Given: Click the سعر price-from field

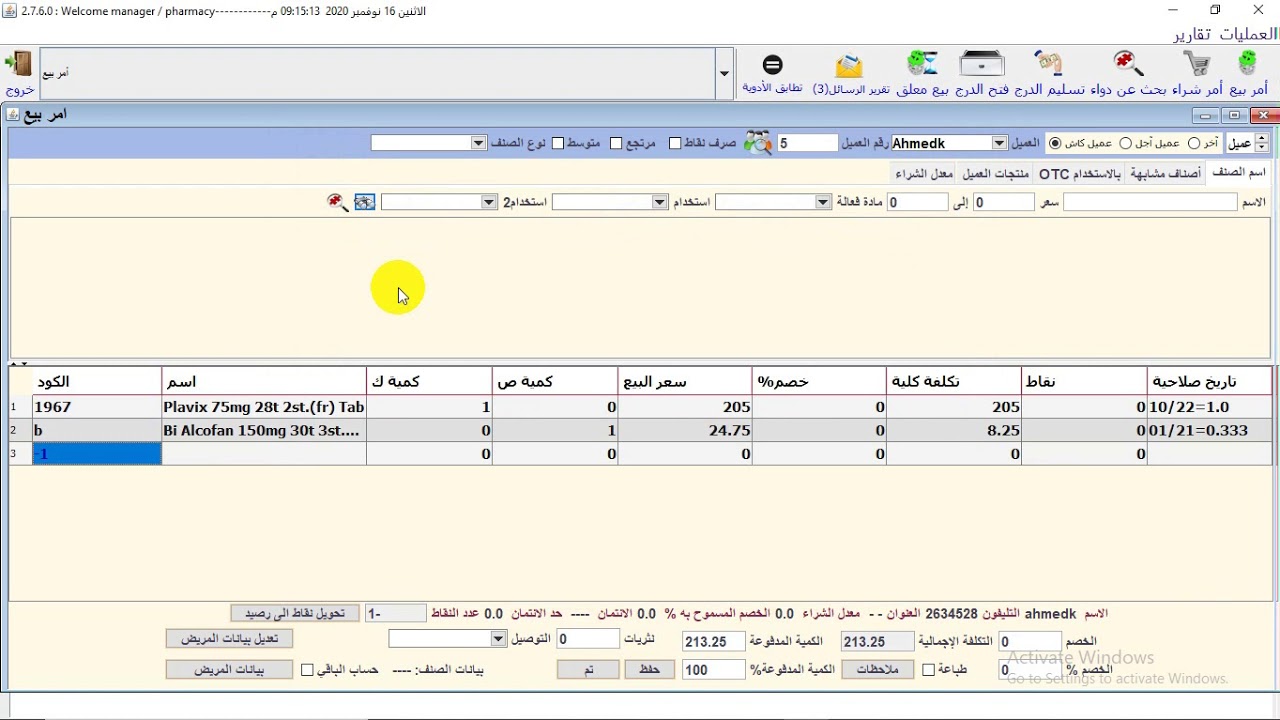Looking at the screenshot, I should (x=1003, y=202).
